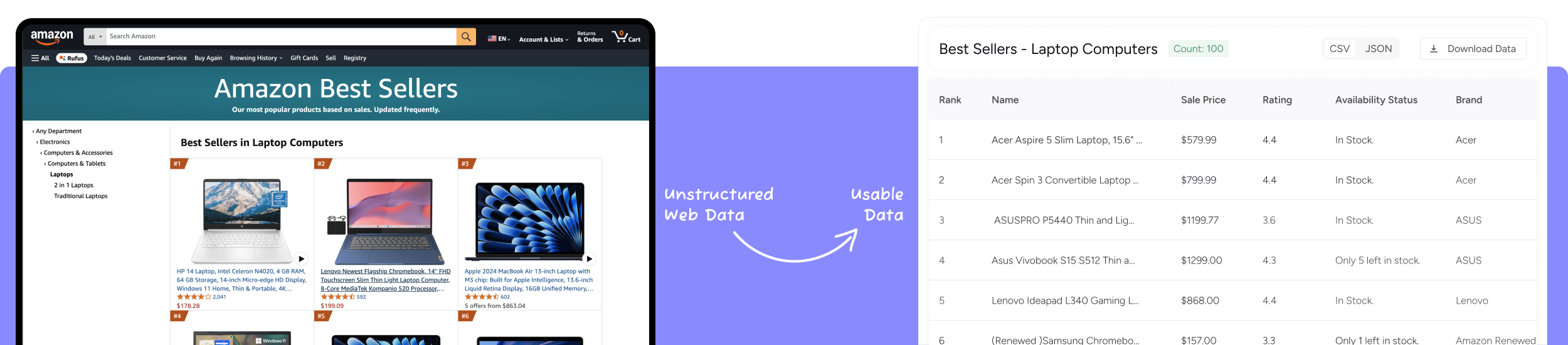Click the download icon beside Download Data
The height and width of the screenshot is (345, 1568).
point(1434,49)
